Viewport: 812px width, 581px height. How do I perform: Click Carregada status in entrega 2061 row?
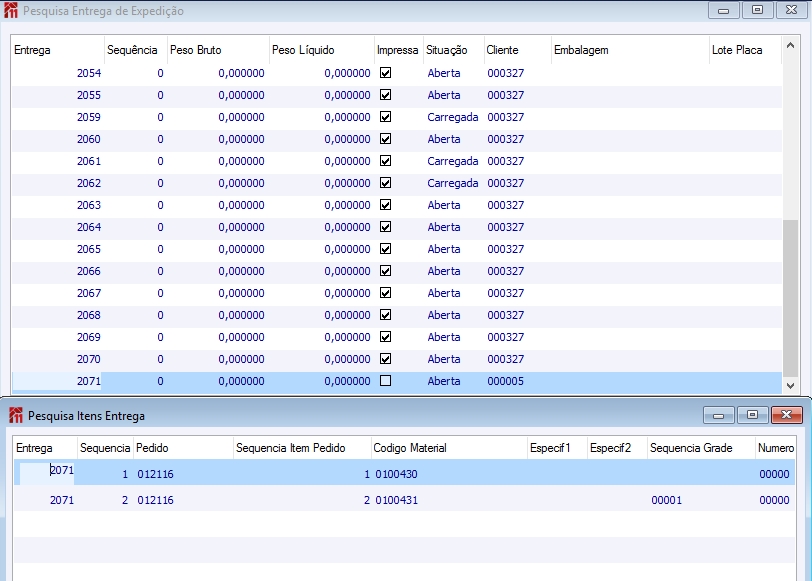click(x=453, y=161)
